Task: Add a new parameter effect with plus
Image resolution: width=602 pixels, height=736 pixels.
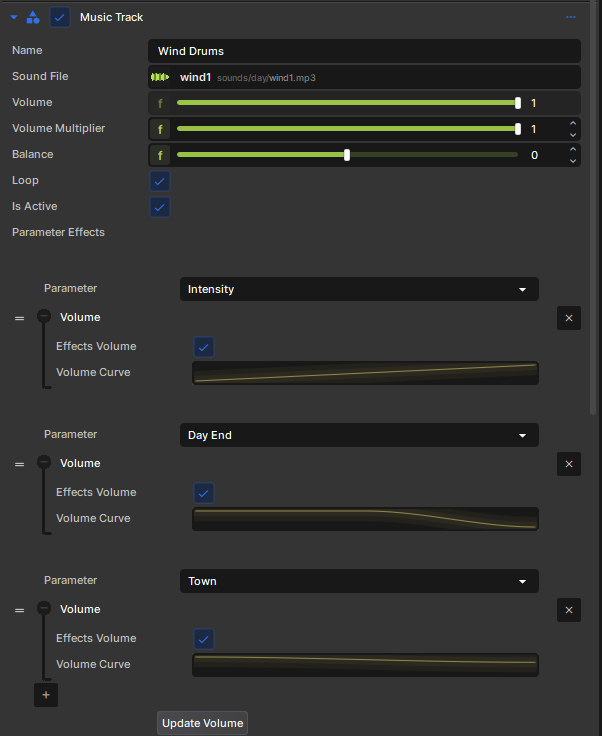Action: 46,695
